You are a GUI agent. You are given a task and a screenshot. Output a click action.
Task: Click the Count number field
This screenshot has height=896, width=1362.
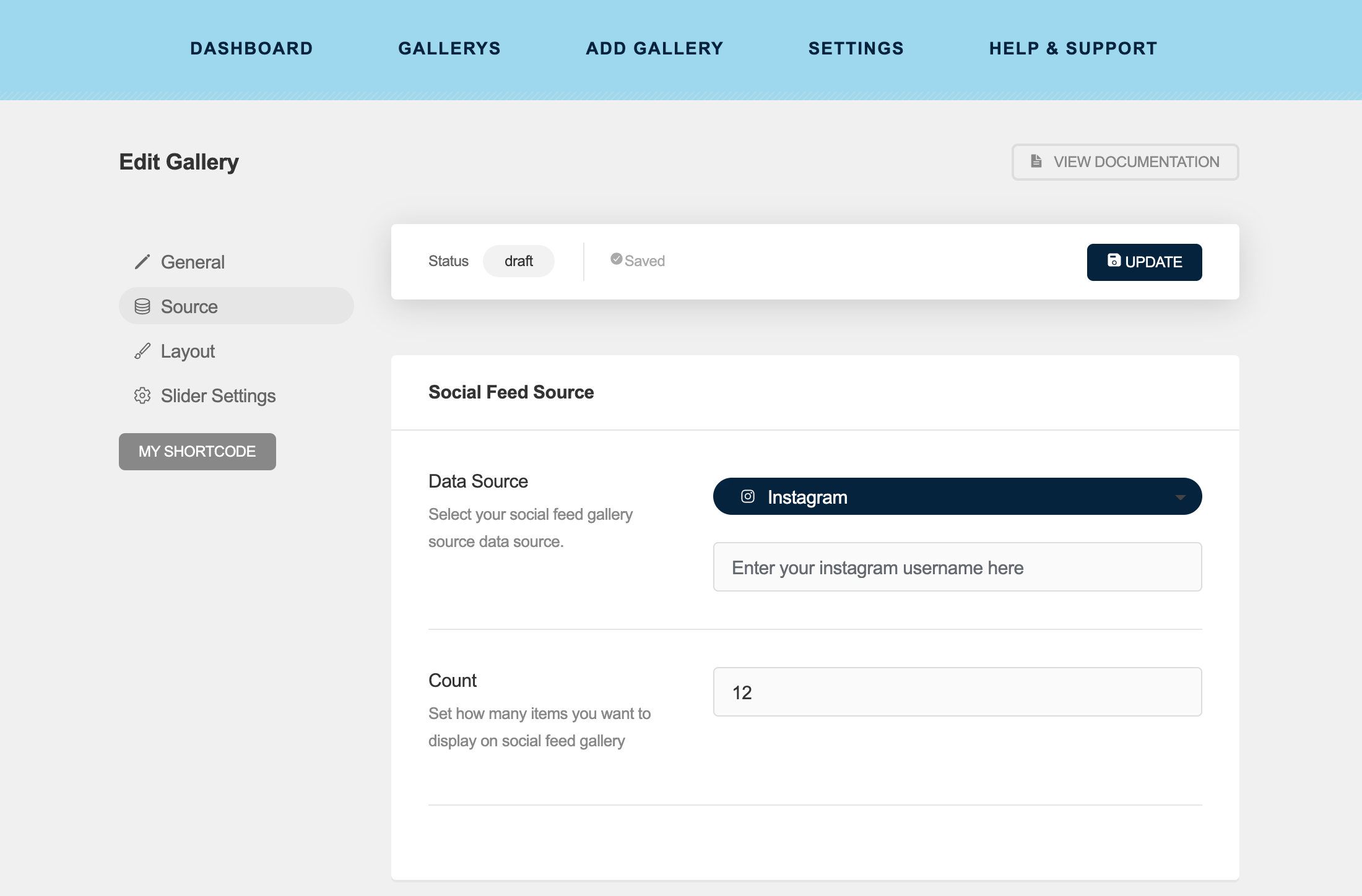point(957,692)
